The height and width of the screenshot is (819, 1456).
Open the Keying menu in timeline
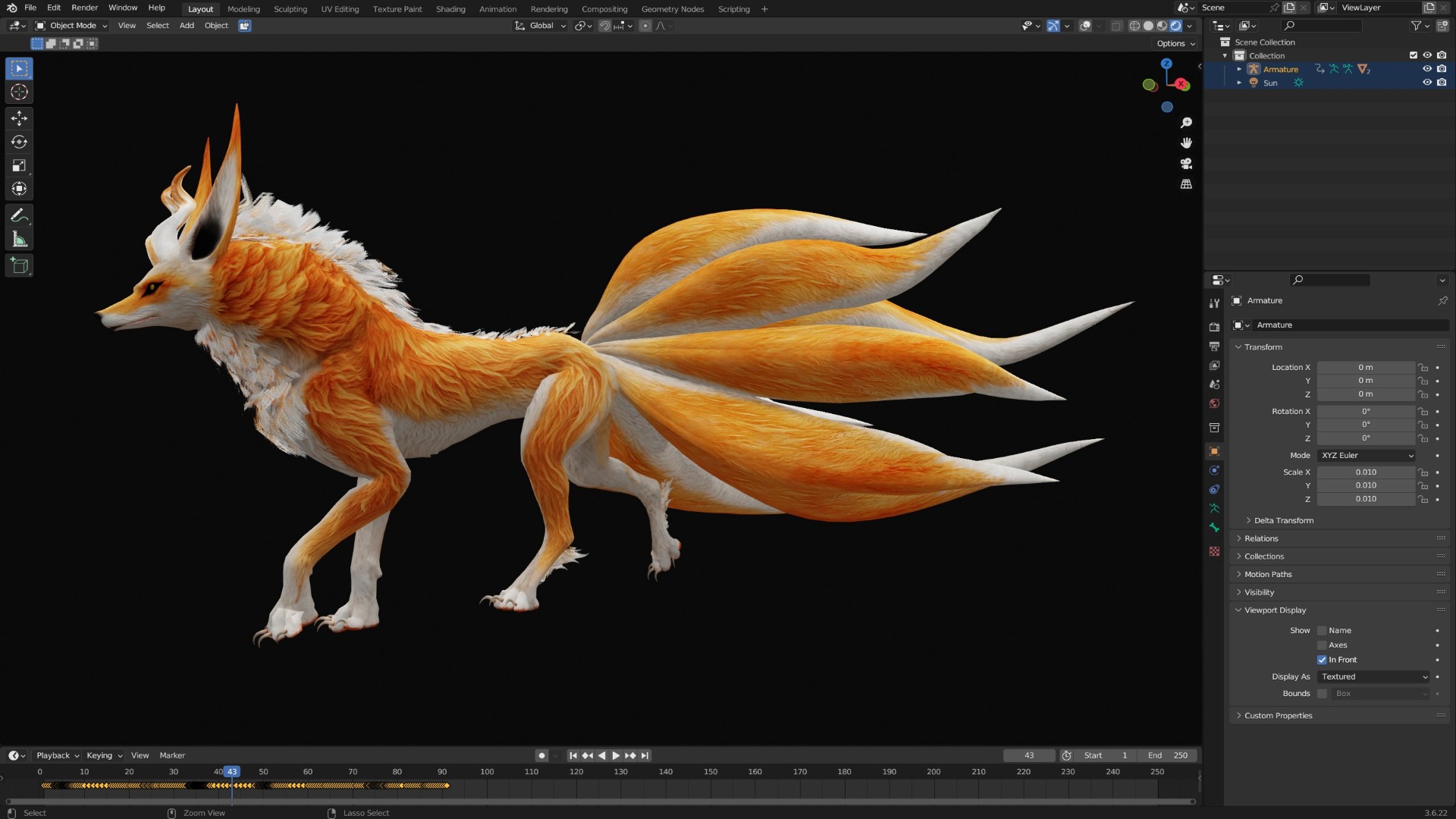(x=104, y=756)
